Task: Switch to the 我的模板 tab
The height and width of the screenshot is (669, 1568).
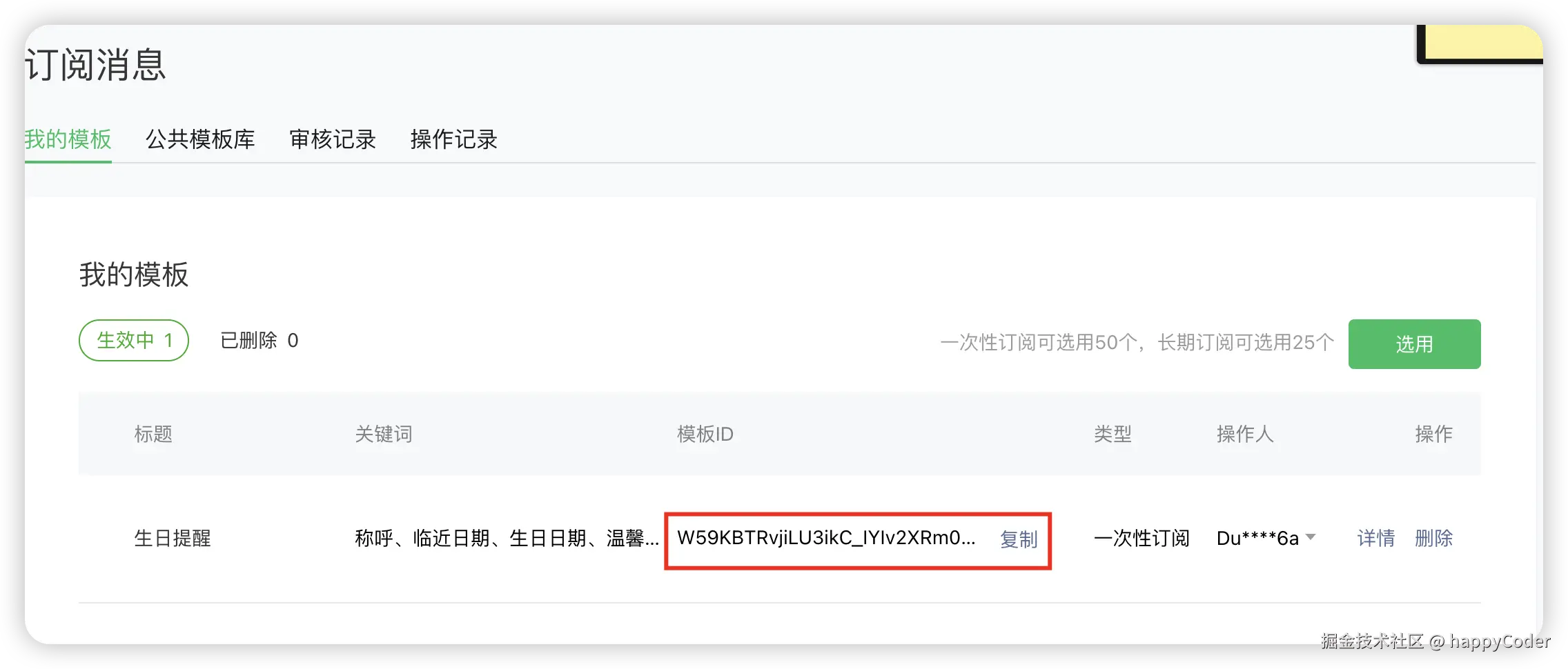Action: (x=68, y=139)
